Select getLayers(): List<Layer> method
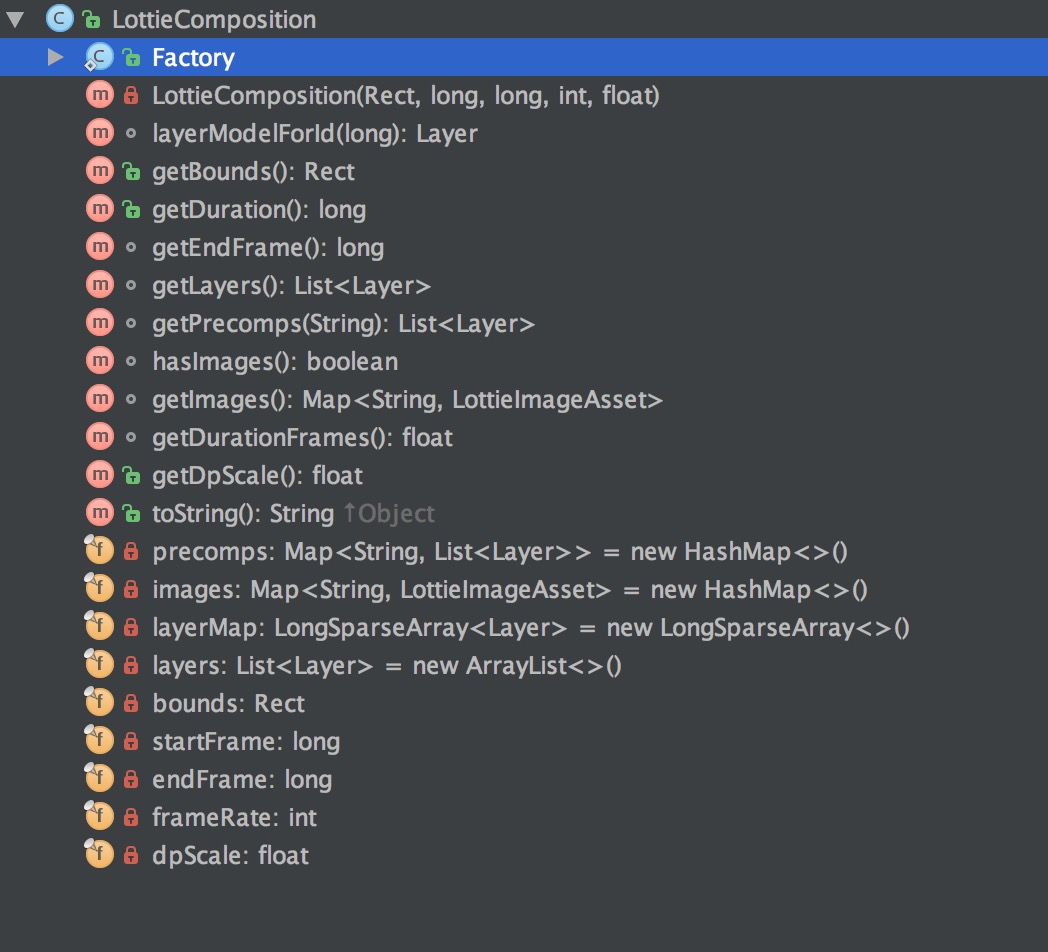The width and height of the screenshot is (1048, 952). 291,285
